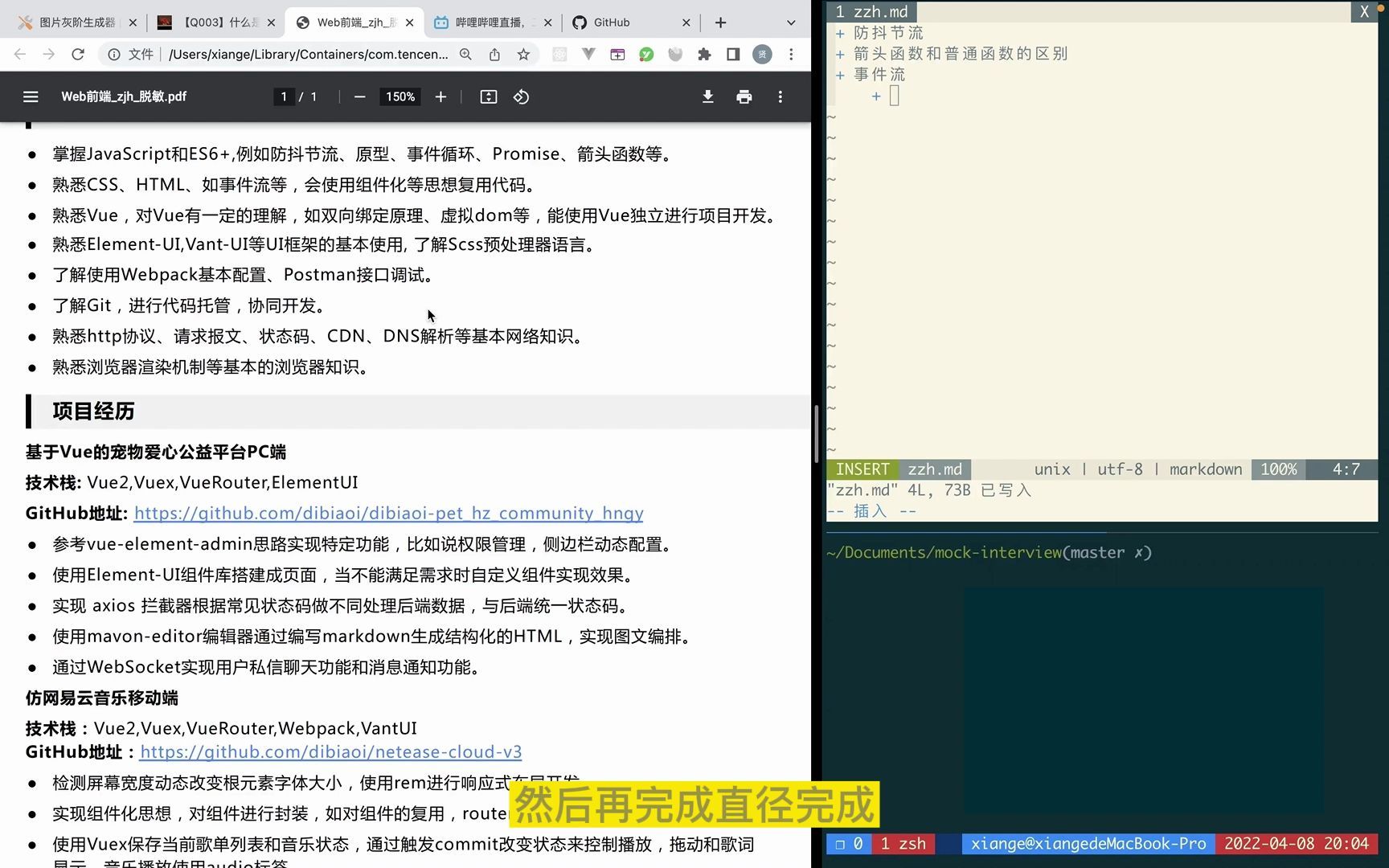Close the GitHub tab
The image size is (1389, 868).
[x=686, y=23]
